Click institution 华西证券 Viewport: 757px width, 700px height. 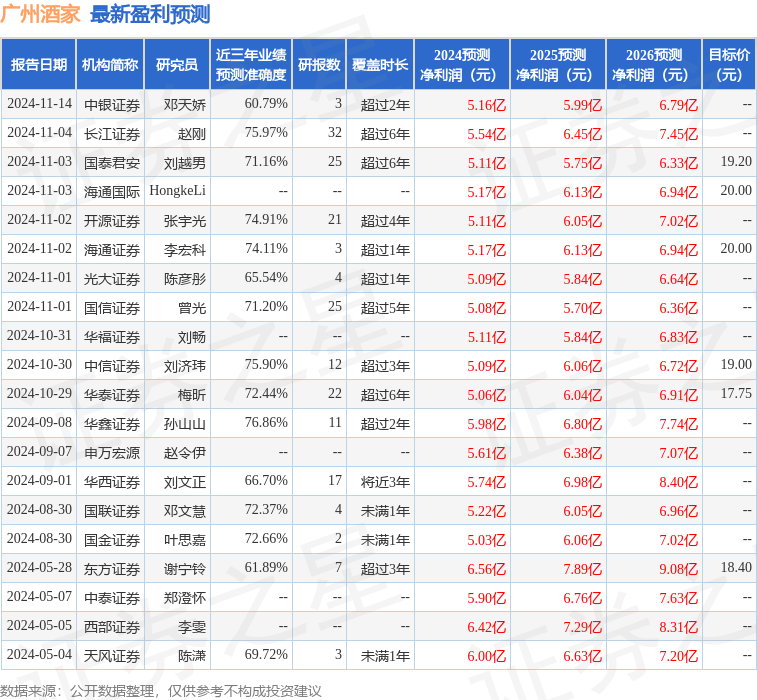pos(112,481)
